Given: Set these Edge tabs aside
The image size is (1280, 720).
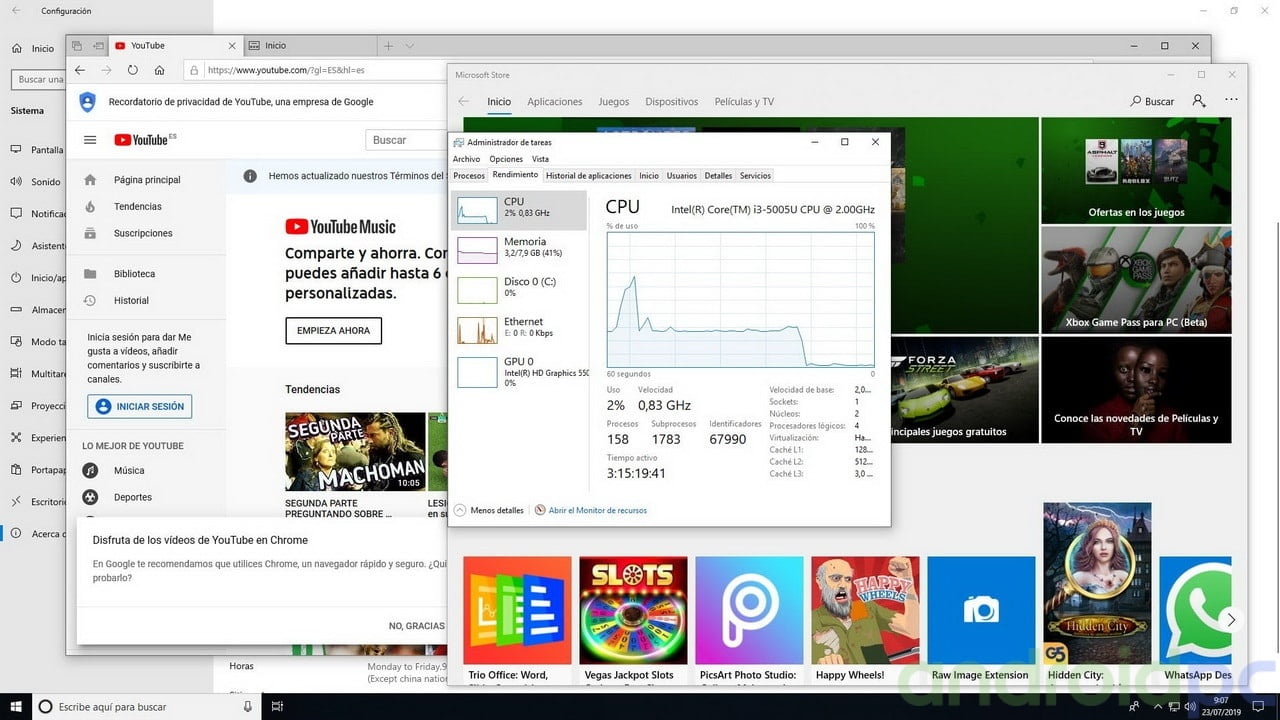Looking at the screenshot, I should pyautogui.click(x=98, y=46).
